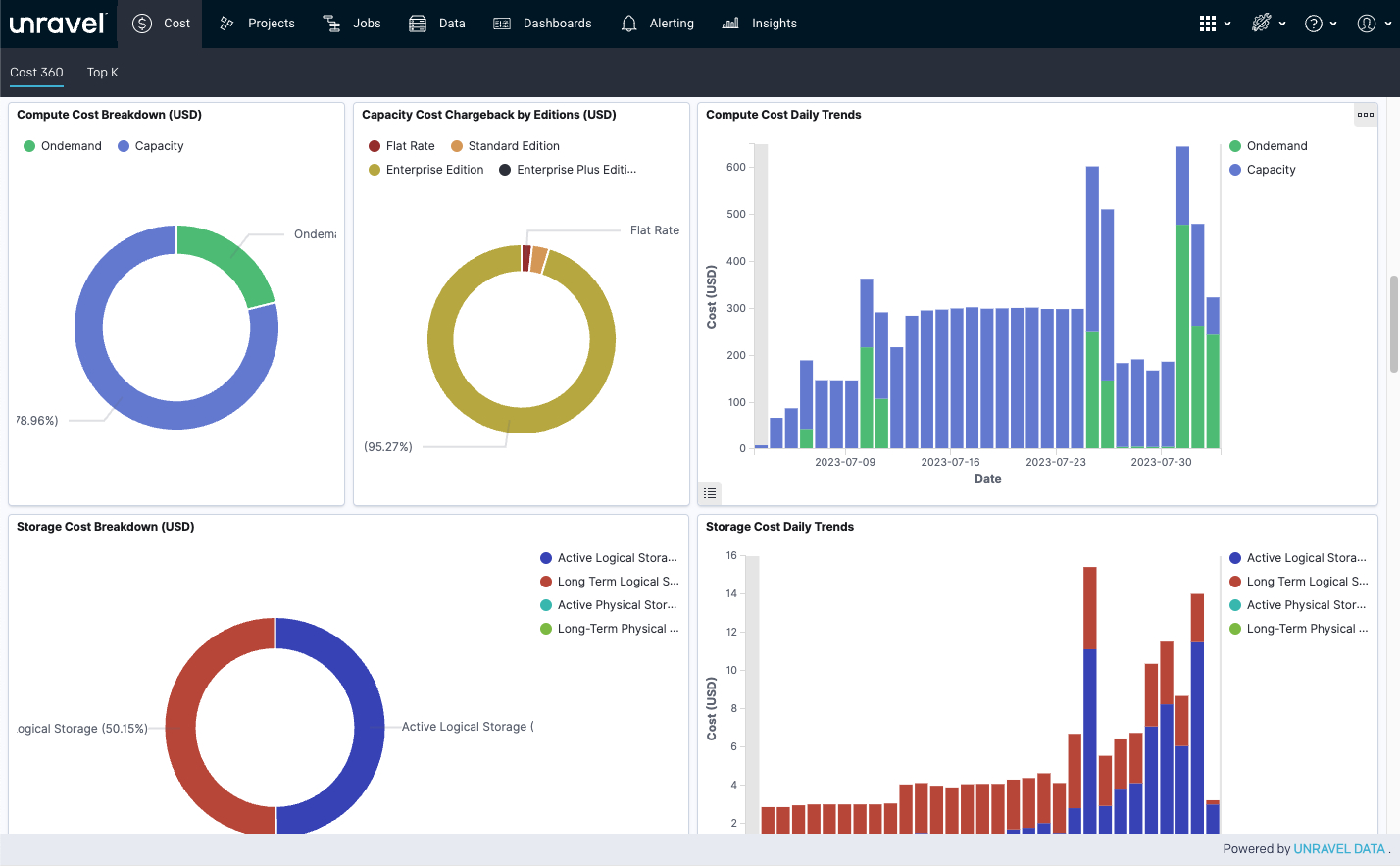Click the Alerting bell icon
Viewport: 1400px width, 866px height.
pos(629,24)
